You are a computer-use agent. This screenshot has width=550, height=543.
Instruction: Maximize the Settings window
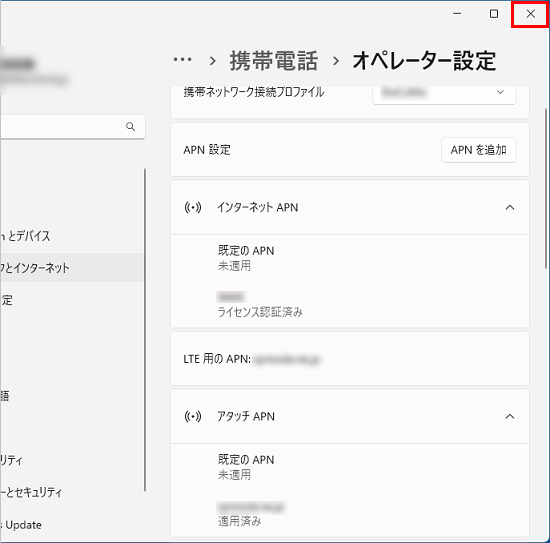click(x=494, y=14)
